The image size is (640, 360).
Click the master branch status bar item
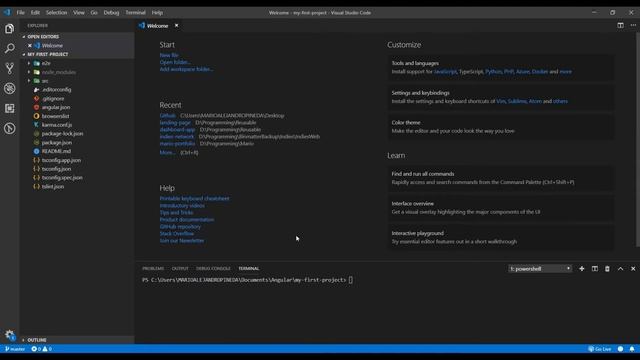tap(15, 349)
